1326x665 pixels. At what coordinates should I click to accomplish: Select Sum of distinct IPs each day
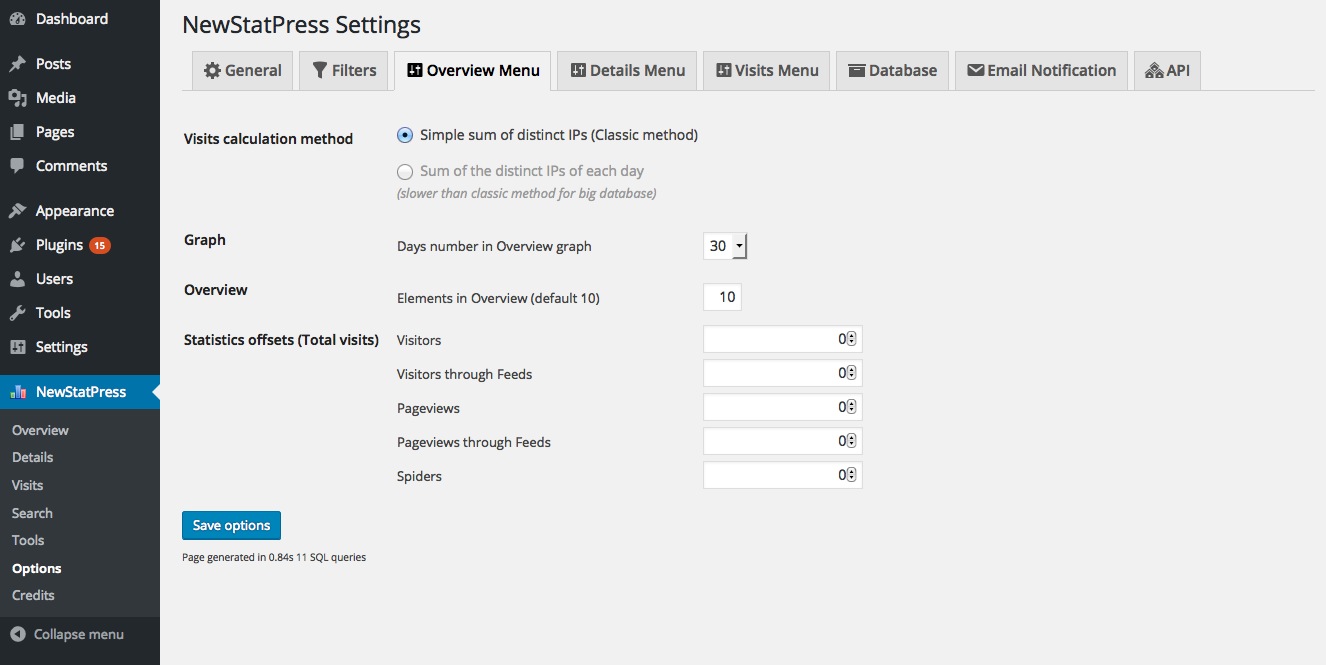coord(405,172)
